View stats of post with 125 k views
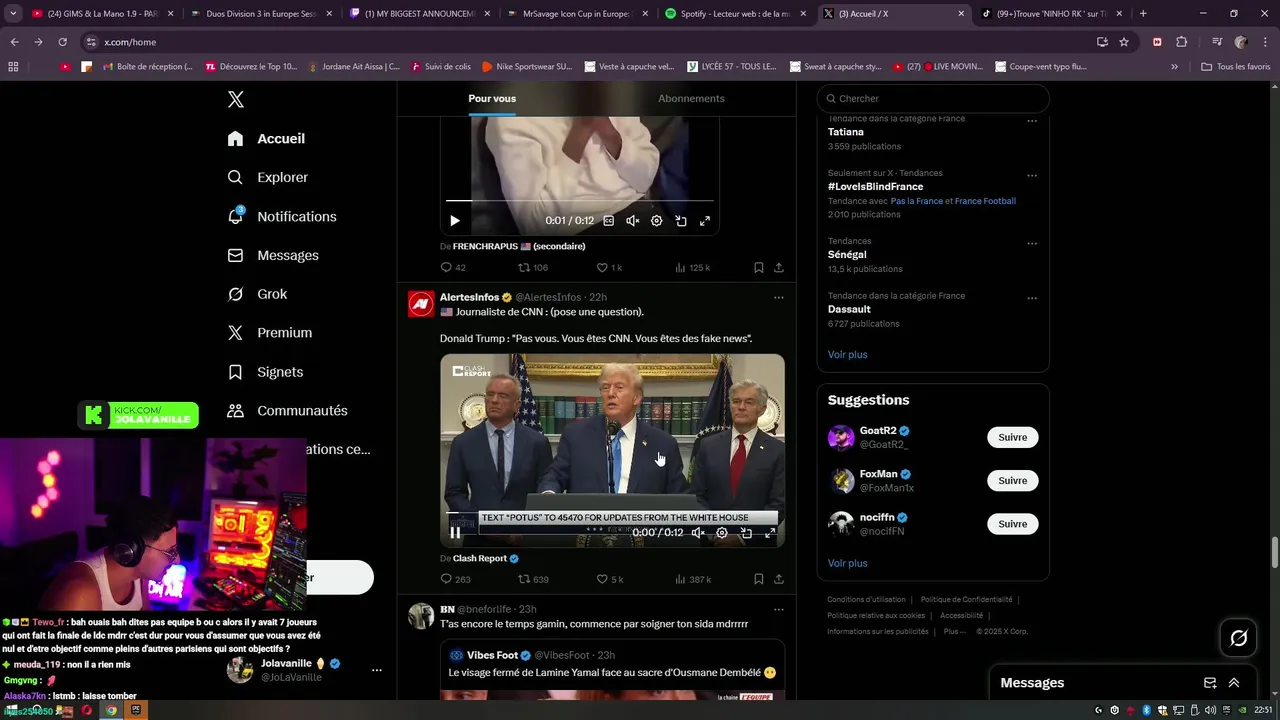This screenshot has height=720, width=1280. coord(692,267)
